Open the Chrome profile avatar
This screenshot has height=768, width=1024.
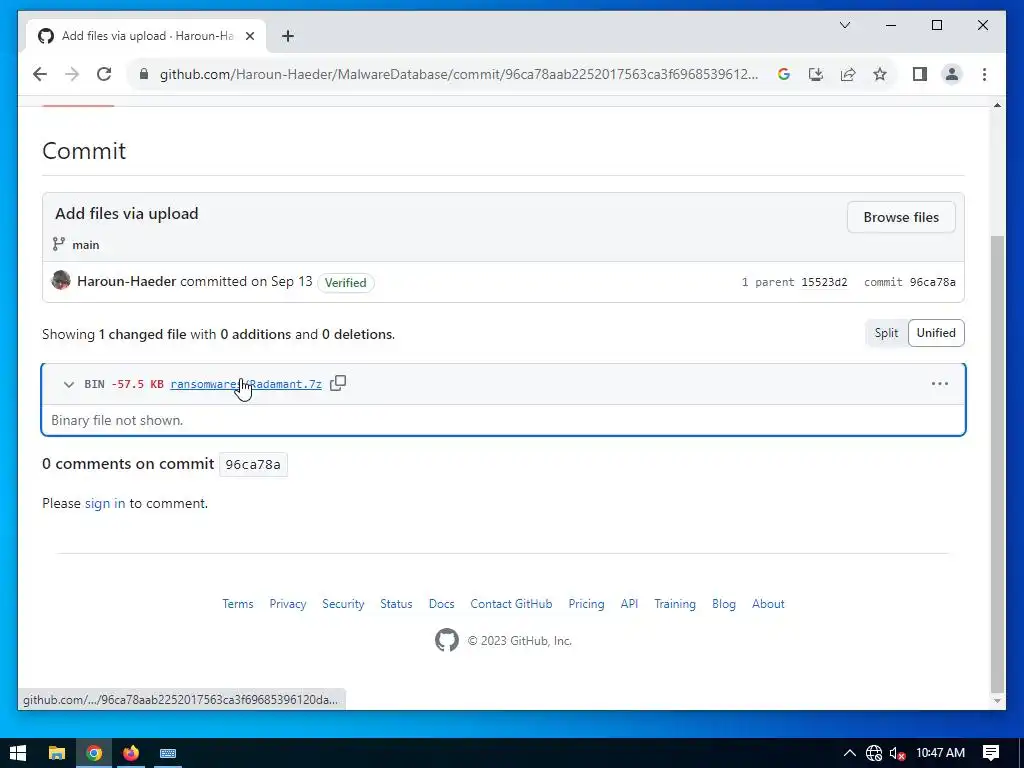(952, 74)
